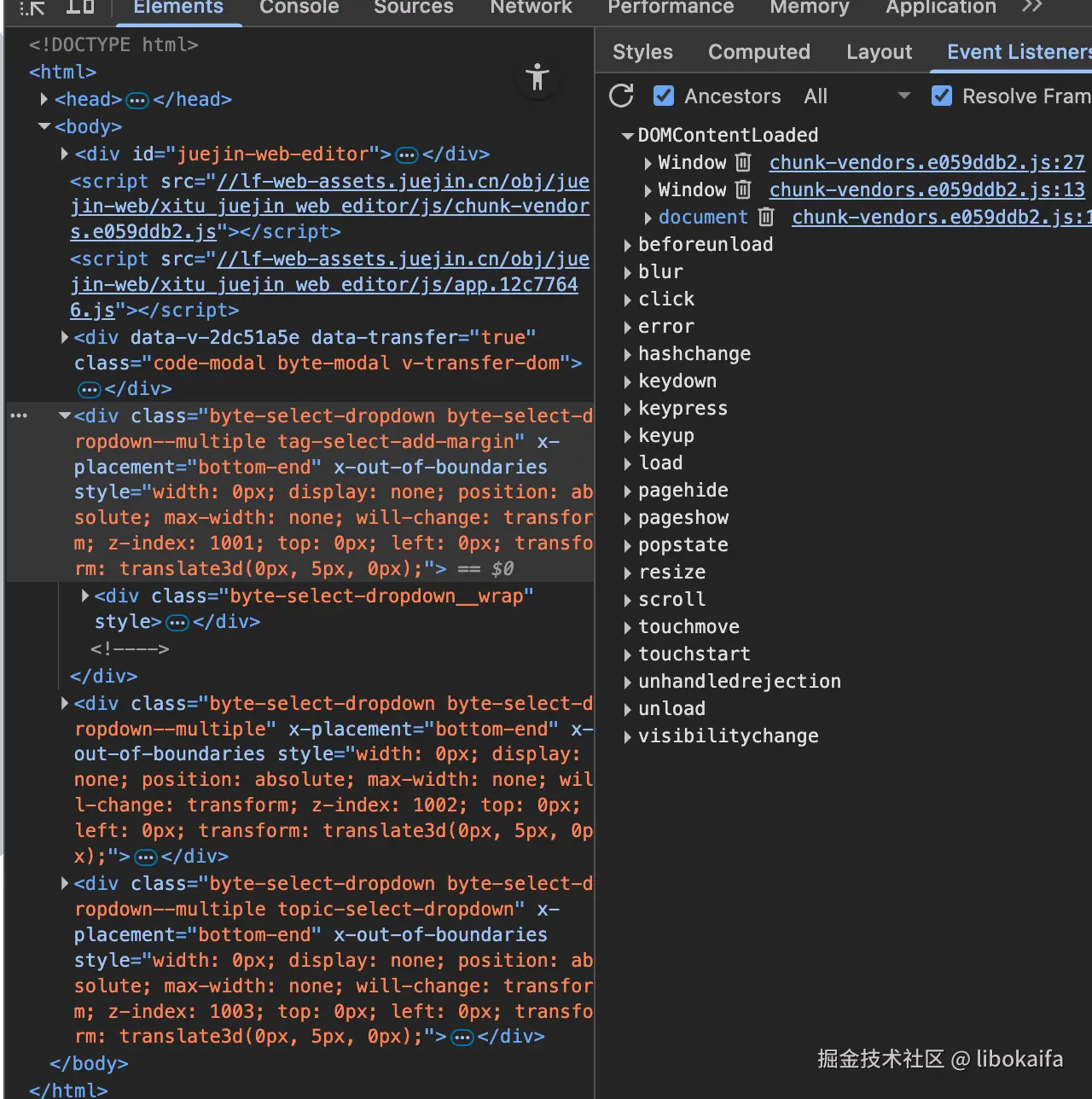Expand collapsed head element ellipsis
This screenshot has width=1092, height=1099.
click(137, 101)
